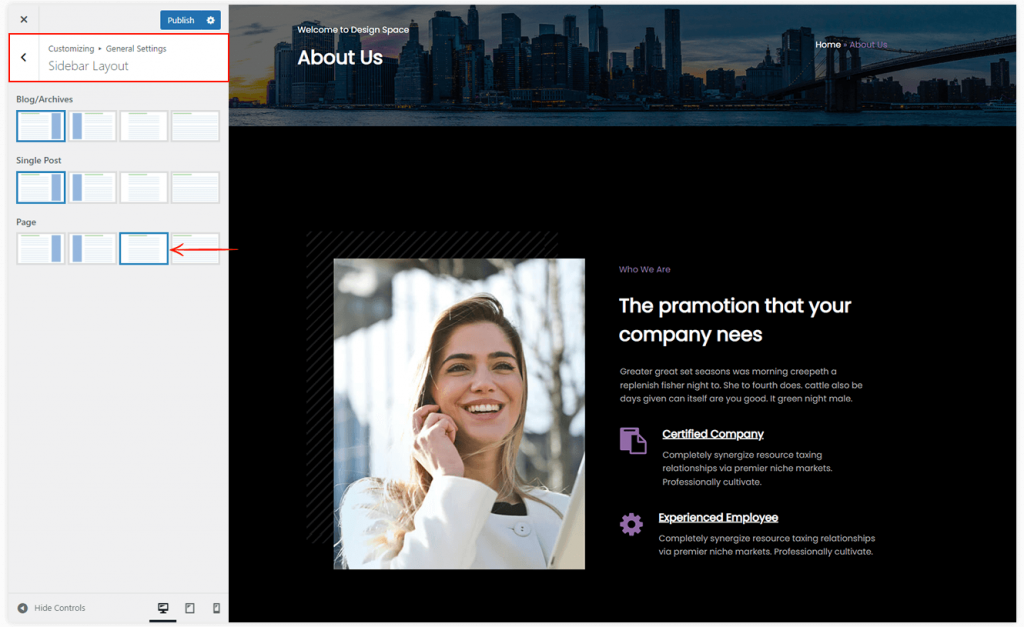Screen dimensions: 1024x627
Task: Switch to tablet preview mode
Action: tap(190, 607)
